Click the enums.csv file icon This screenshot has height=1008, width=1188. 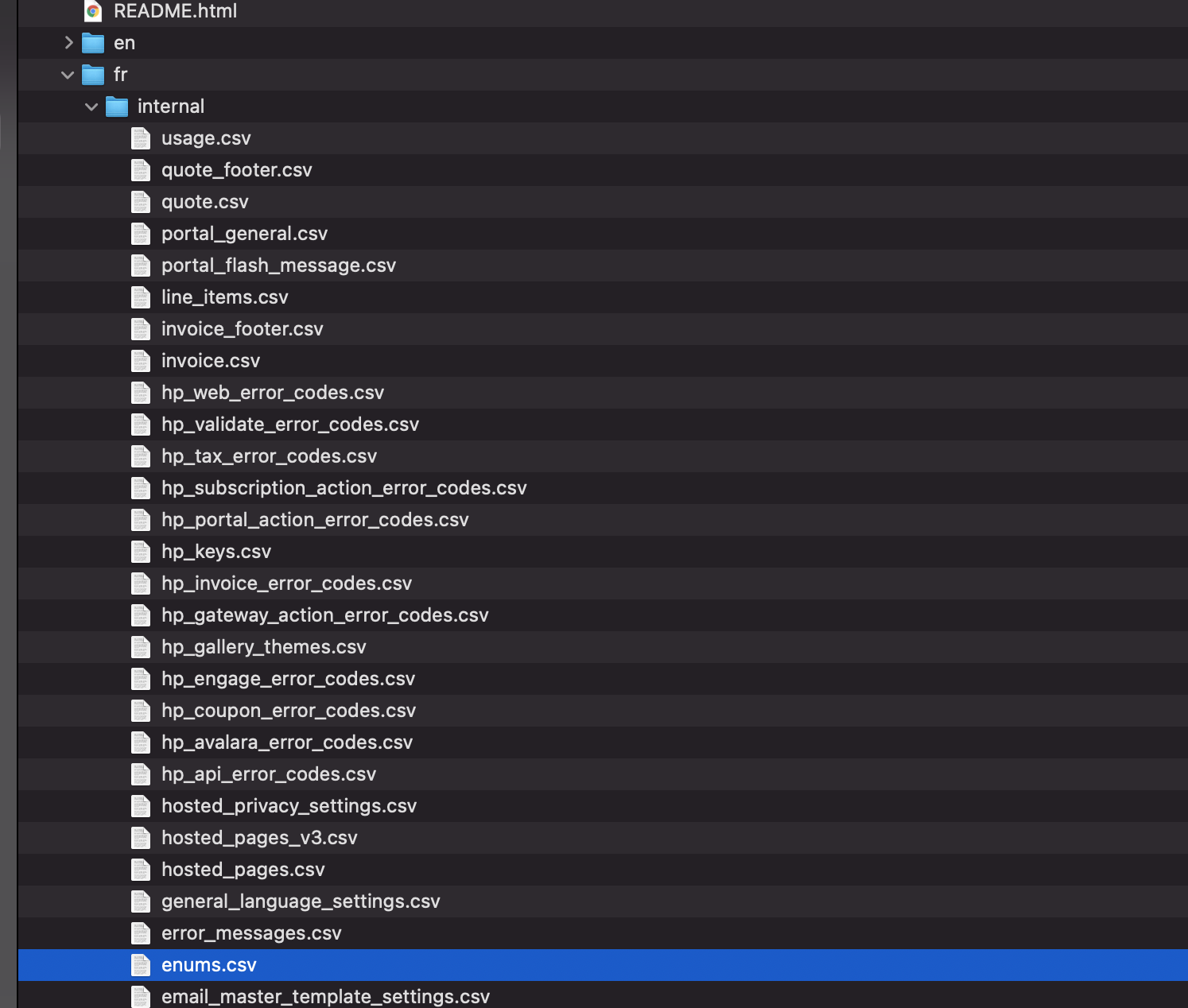tap(141, 965)
